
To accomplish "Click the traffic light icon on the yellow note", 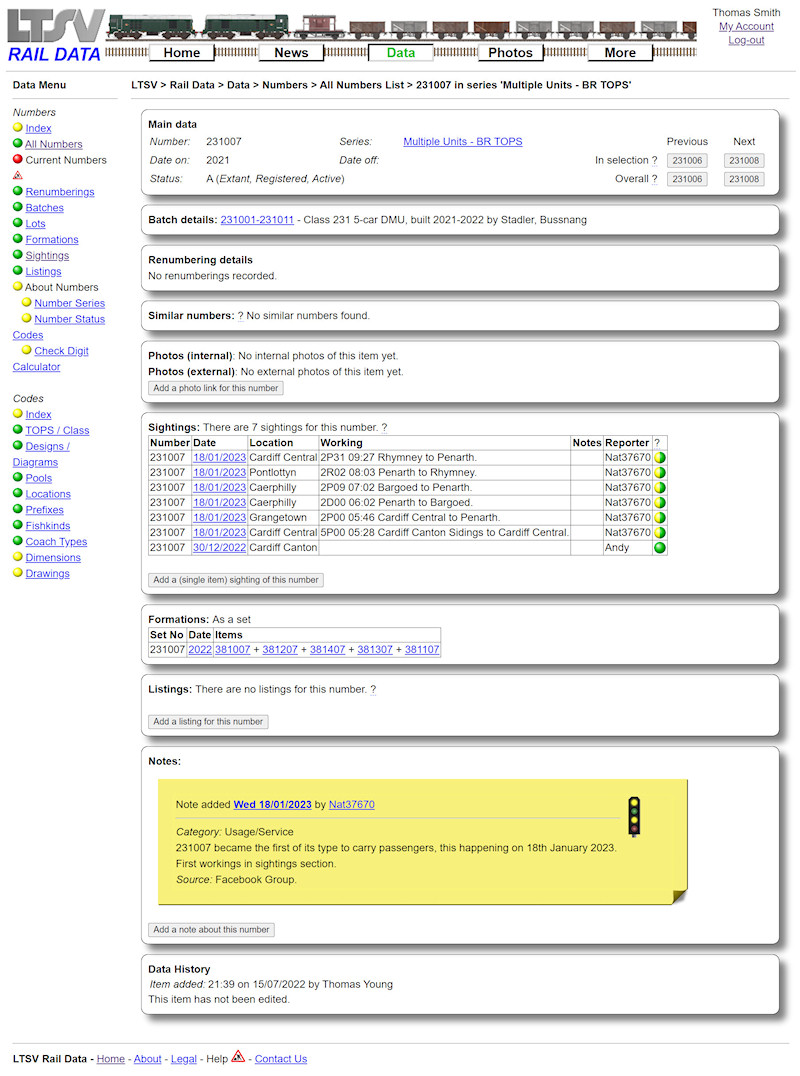I will tap(635, 817).
